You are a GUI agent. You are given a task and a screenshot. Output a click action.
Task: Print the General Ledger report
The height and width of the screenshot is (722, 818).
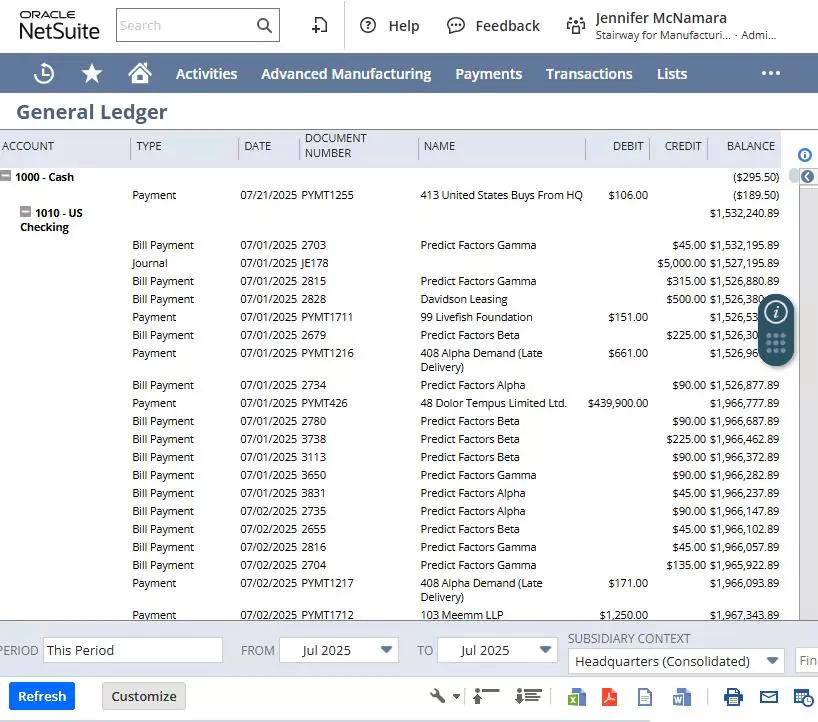coord(733,696)
